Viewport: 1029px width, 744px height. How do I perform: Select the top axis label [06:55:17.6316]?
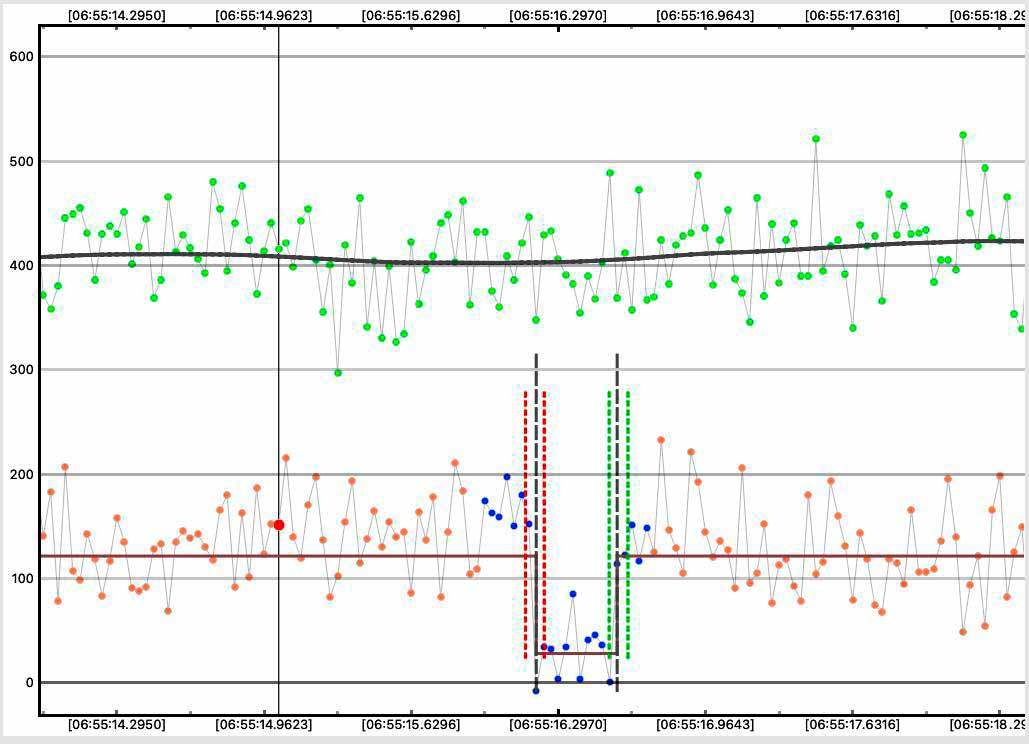(x=852, y=15)
